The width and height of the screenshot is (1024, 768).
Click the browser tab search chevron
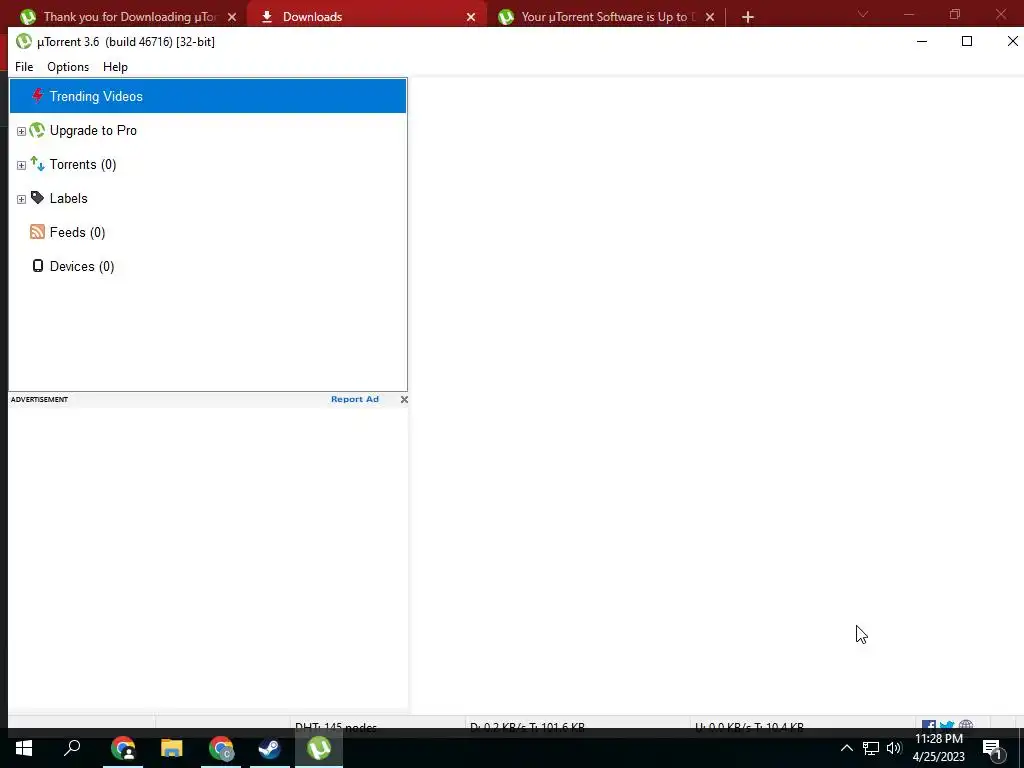pos(863,14)
